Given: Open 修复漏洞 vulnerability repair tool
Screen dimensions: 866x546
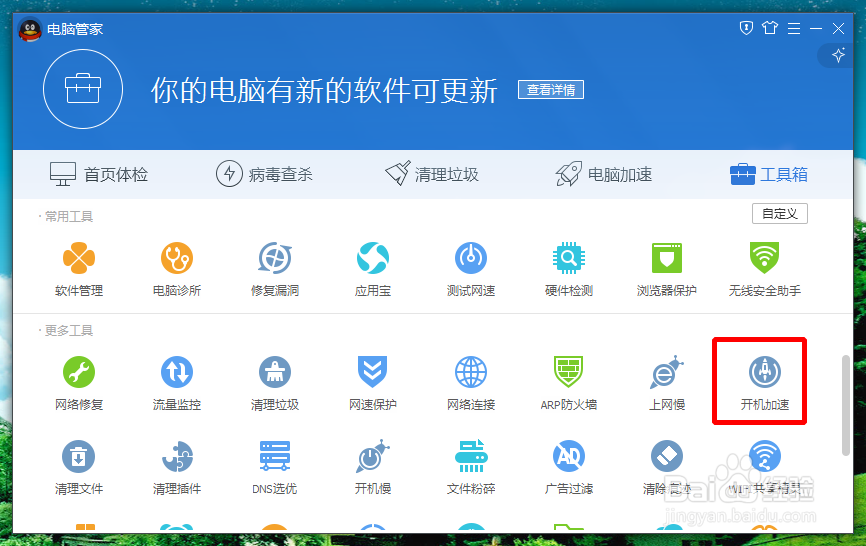Looking at the screenshot, I should 274,269.
